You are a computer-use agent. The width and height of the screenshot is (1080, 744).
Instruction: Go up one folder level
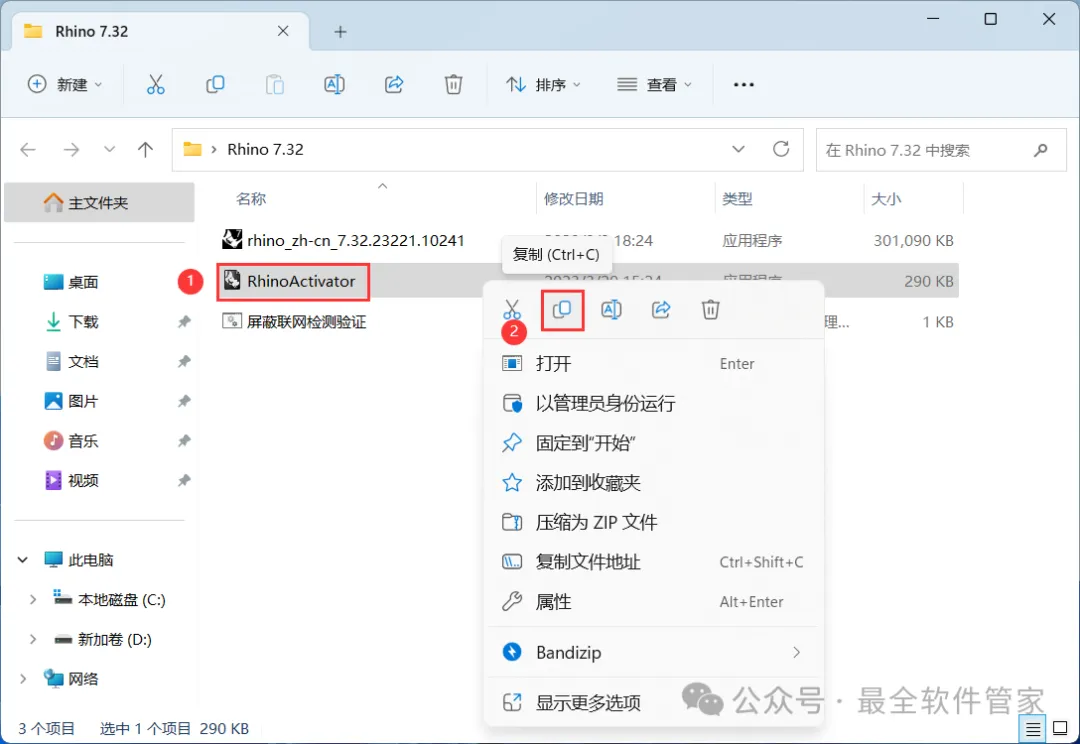(x=145, y=149)
